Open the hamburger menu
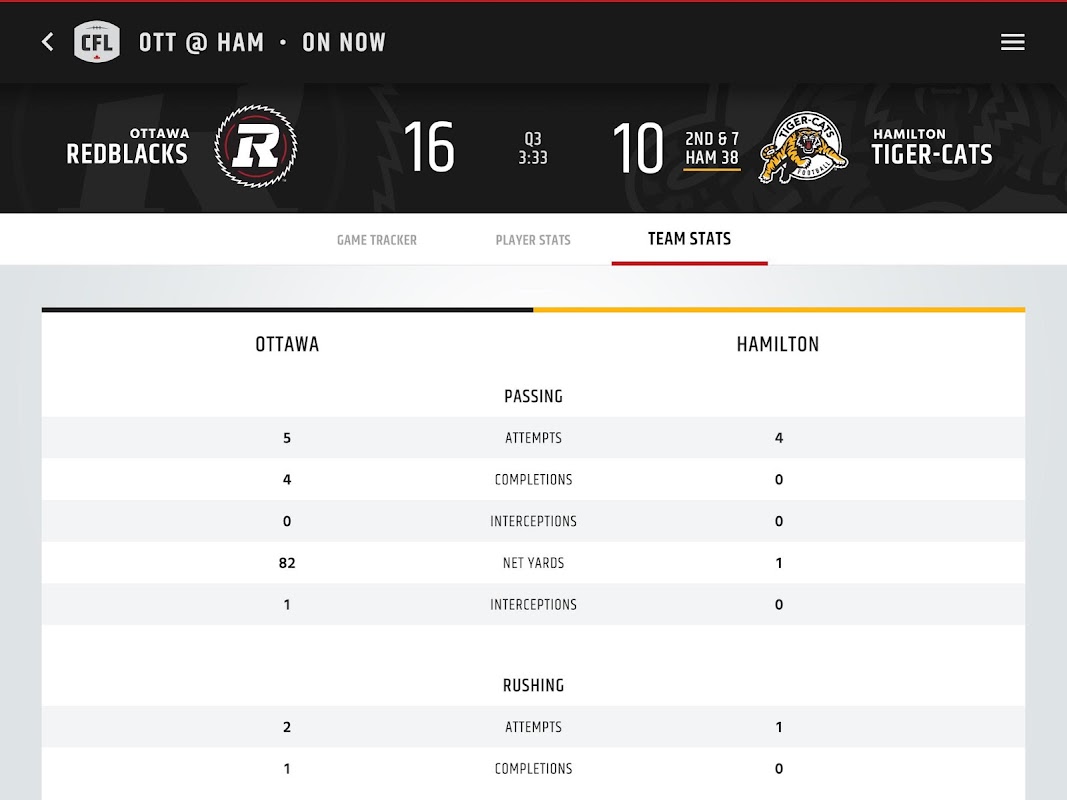This screenshot has height=800, width=1067. point(1012,42)
